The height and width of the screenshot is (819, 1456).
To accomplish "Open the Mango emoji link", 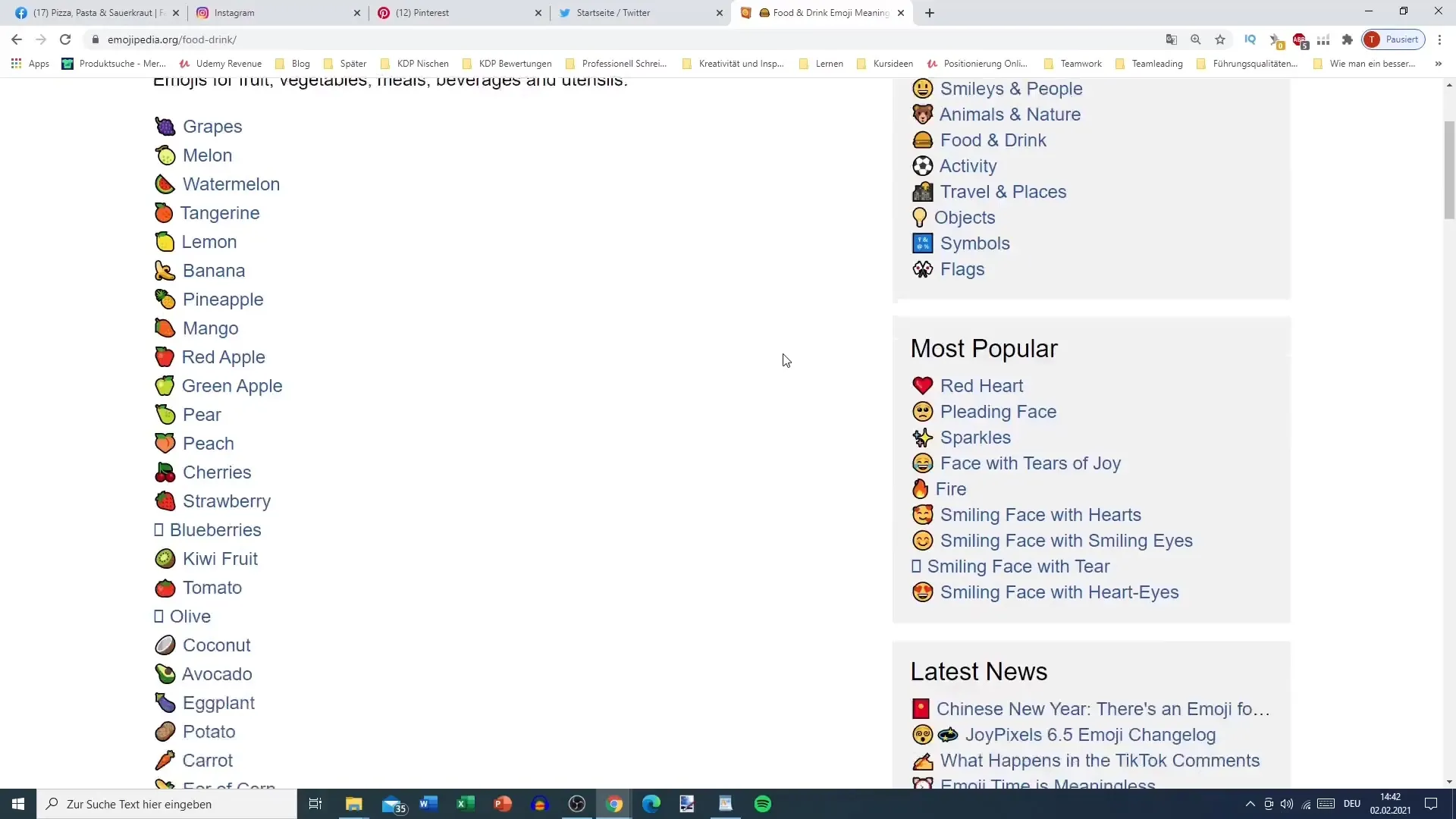I will 211,328.
